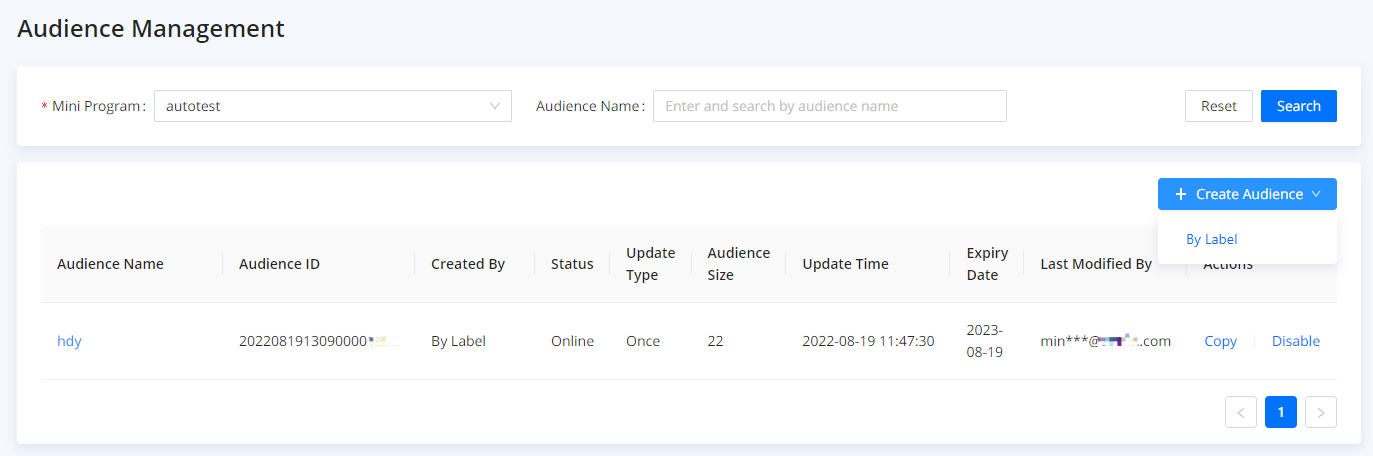Click the Audience ID column header
Viewport: 1373px width, 456px height.
[x=279, y=264]
